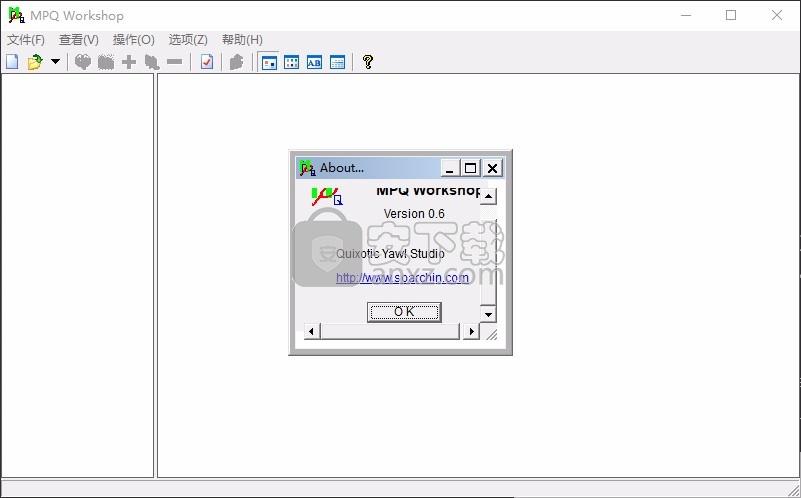The image size is (801, 498).
Task: Click the New archive toolbar icon
Action: point(12,62)
